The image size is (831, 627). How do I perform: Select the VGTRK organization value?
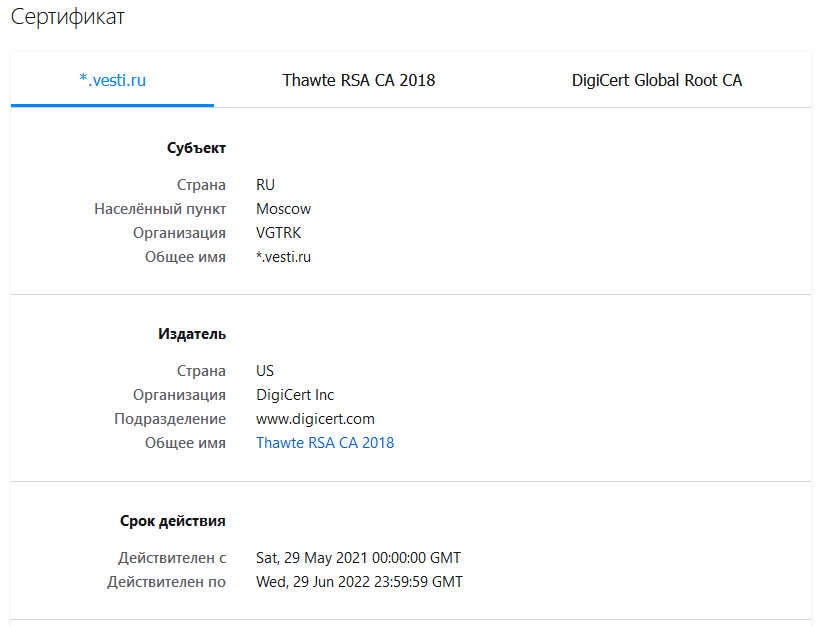coord(278,233)
